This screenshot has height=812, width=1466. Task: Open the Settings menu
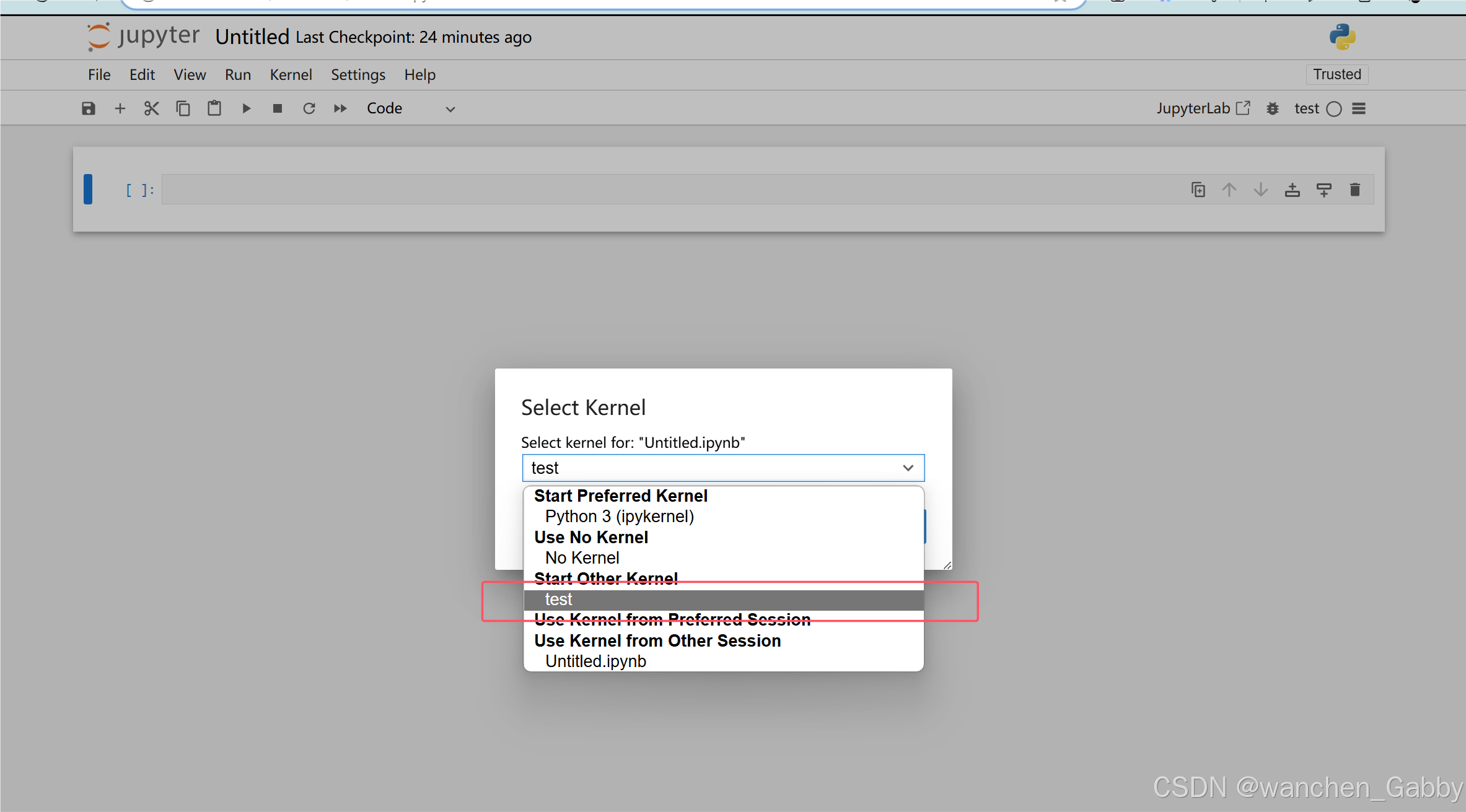[x=358, y=75]
